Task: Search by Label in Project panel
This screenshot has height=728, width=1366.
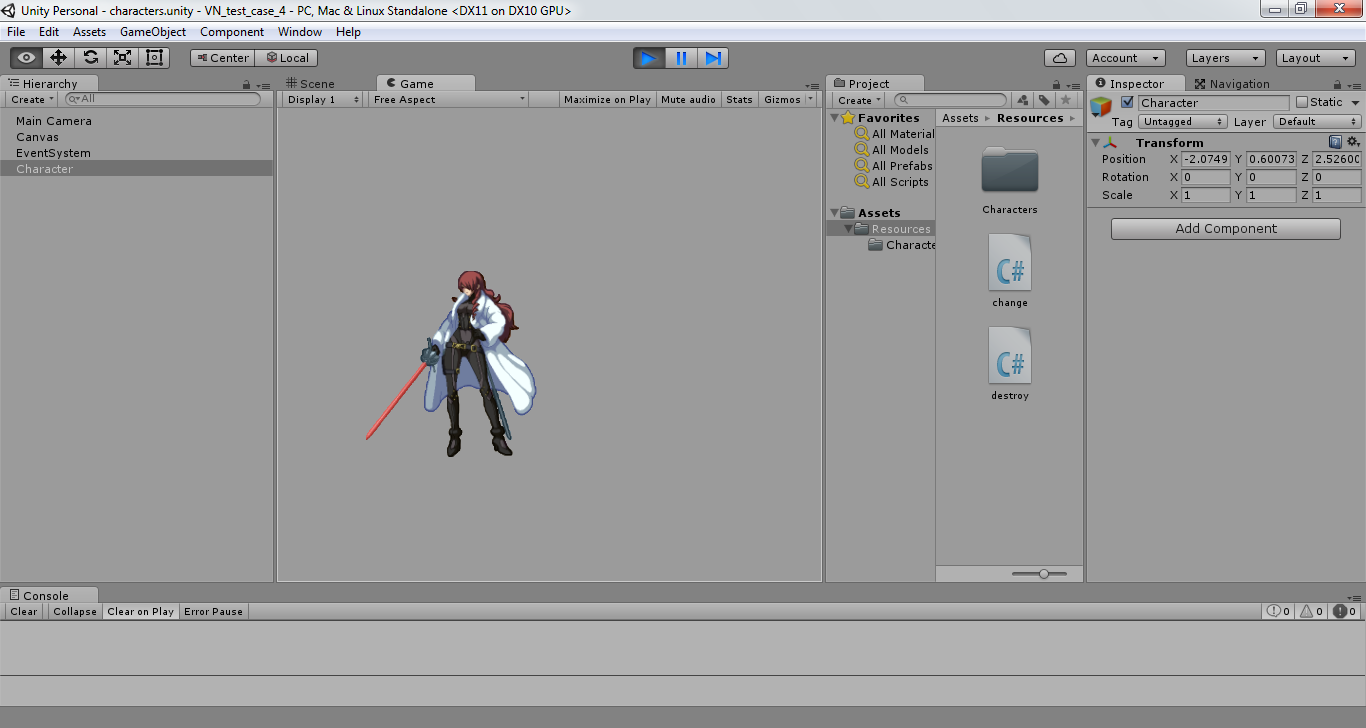Action: point(1044,100)
